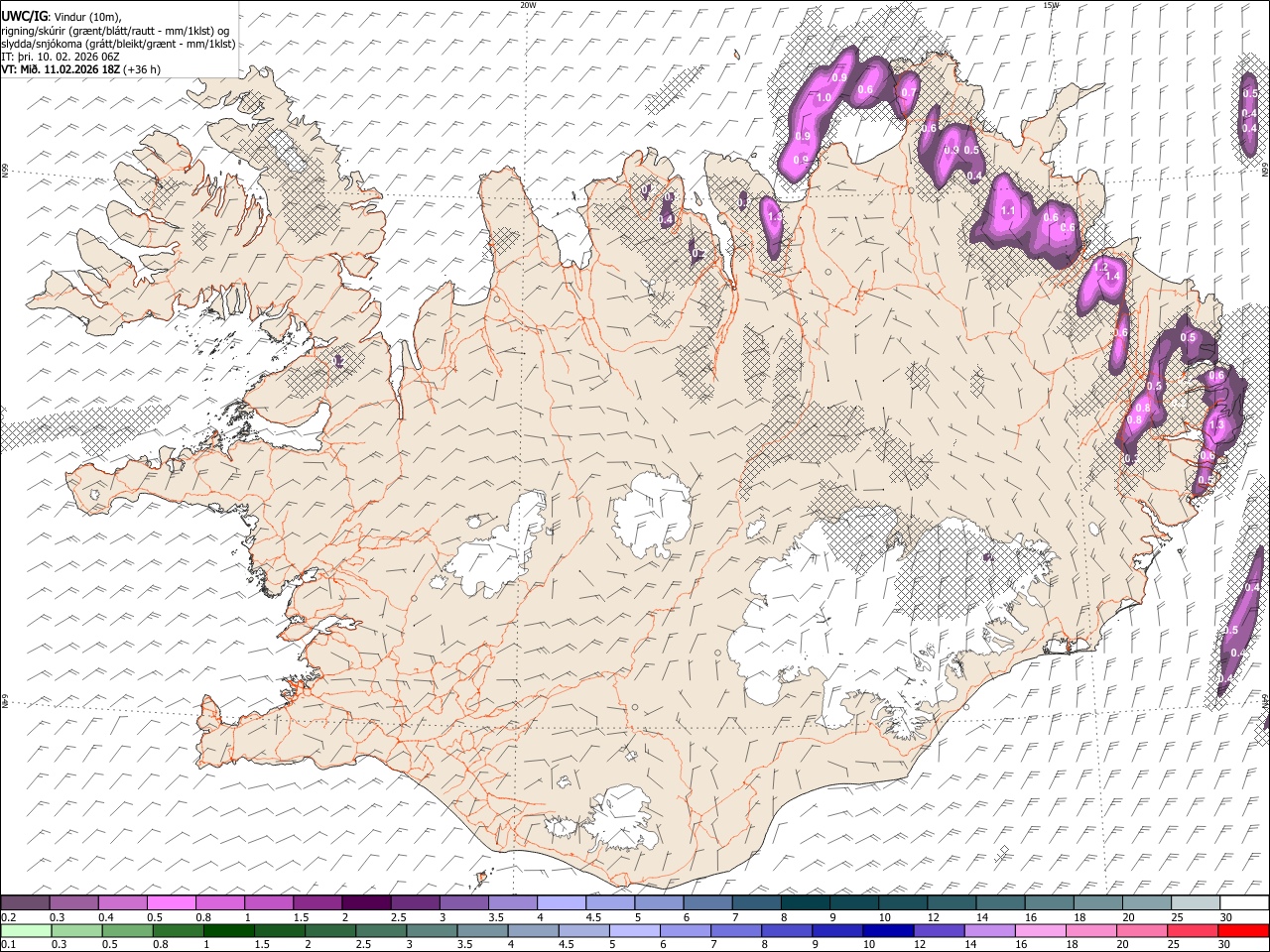Click the '1.1' snowfall value on the map
Image resolution: width=1270 pixels, height=952 pixels.
pyautogui.click(x=1008, y=210)
